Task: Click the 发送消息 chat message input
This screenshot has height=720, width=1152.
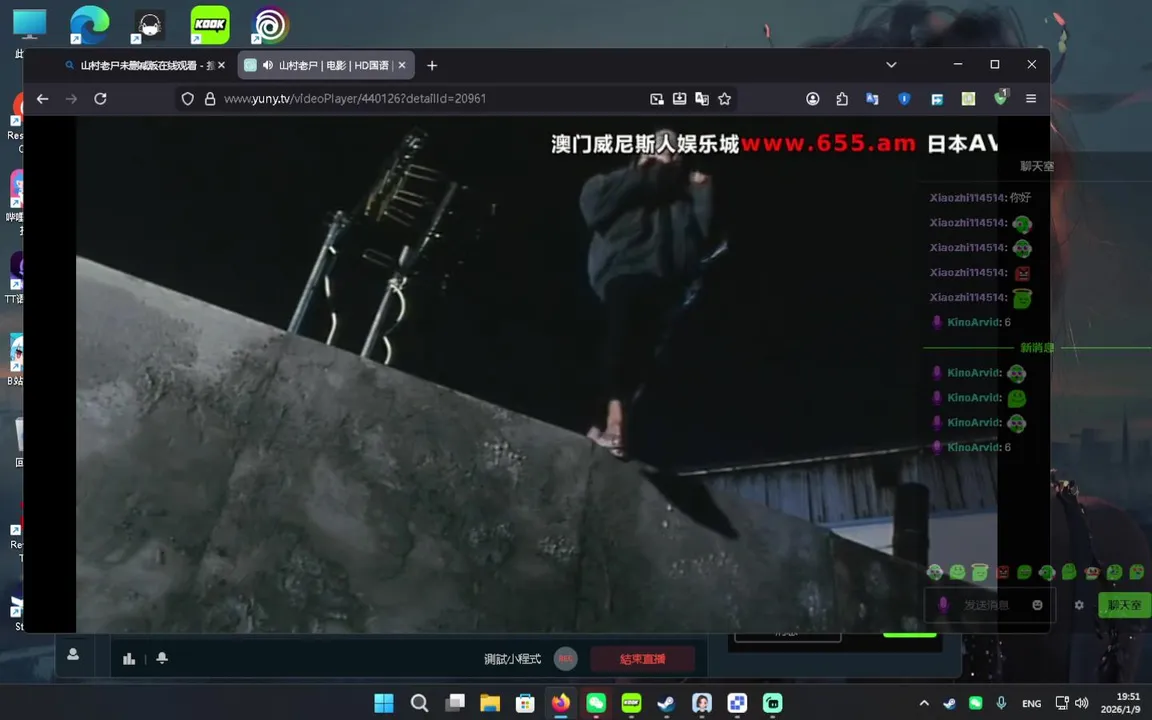Action: click(989, 605)
